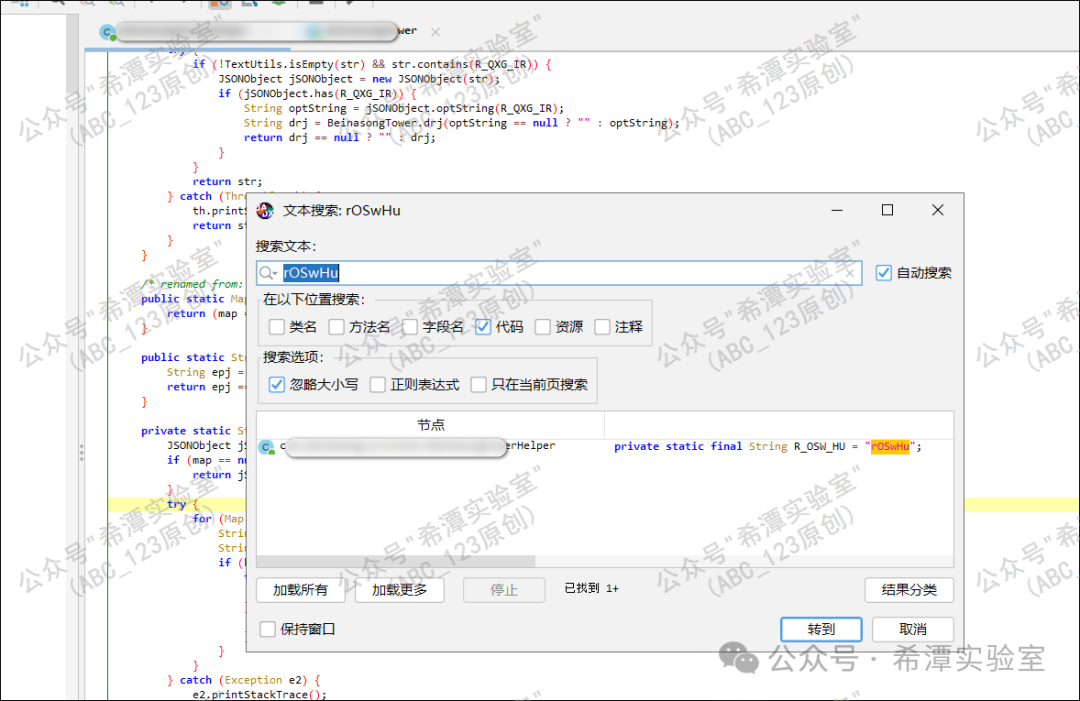Click the 转到 button
The image size is (1080, 701).
[821, 629]
